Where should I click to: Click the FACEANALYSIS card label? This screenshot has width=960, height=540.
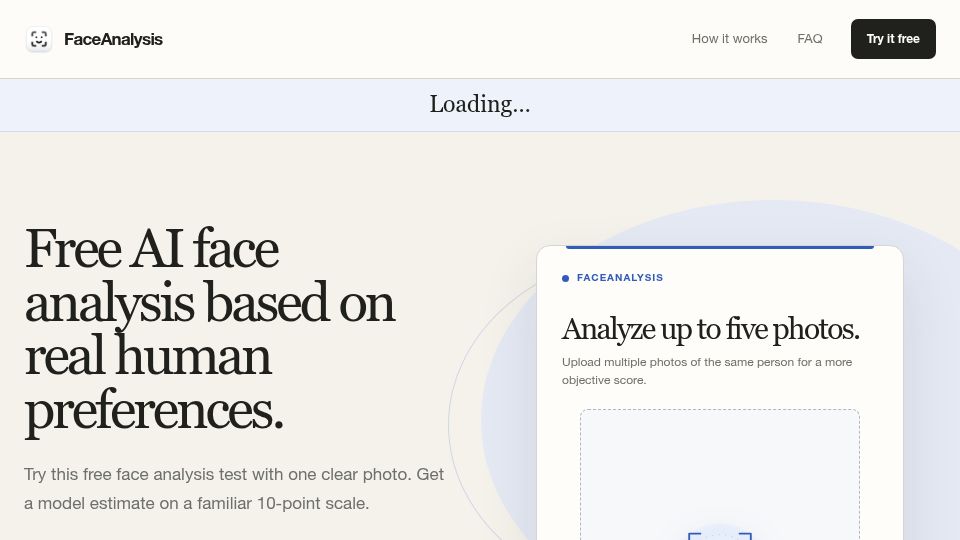click(x=620, y=277)
